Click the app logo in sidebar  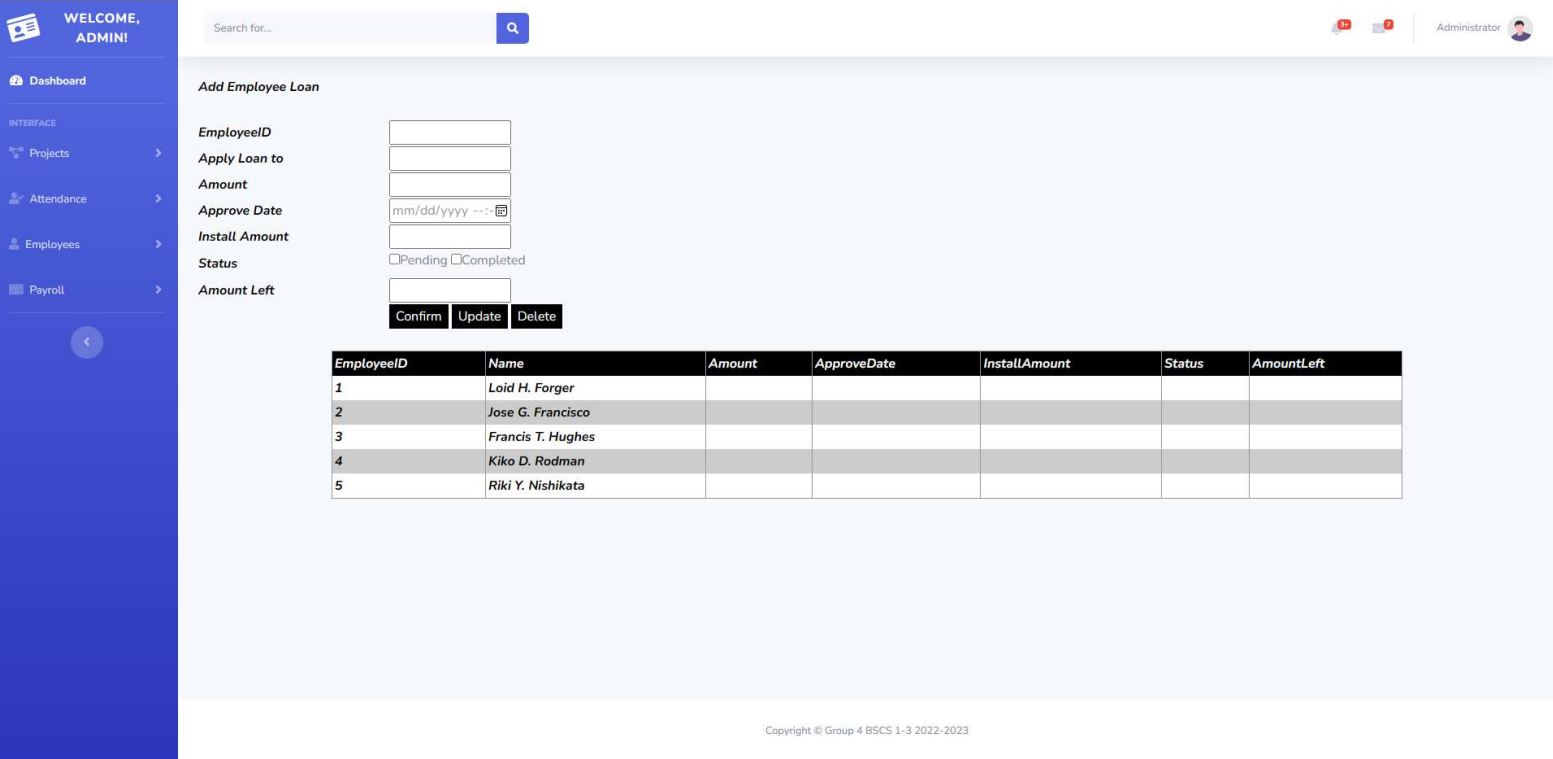[22, 28]
